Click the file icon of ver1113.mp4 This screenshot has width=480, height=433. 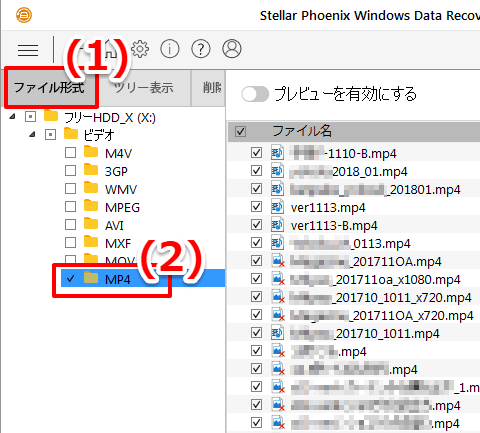coord(277,207)
